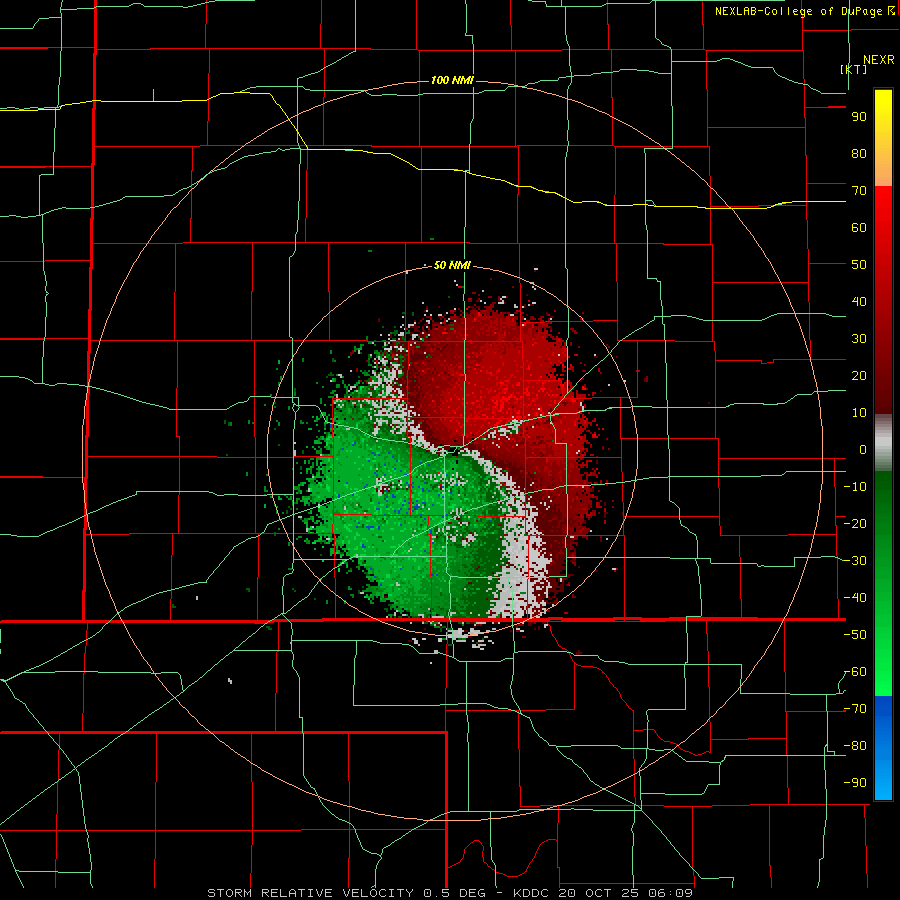Click the positive 20 knot scale value

pyautogui.click(x=859, y=376)
